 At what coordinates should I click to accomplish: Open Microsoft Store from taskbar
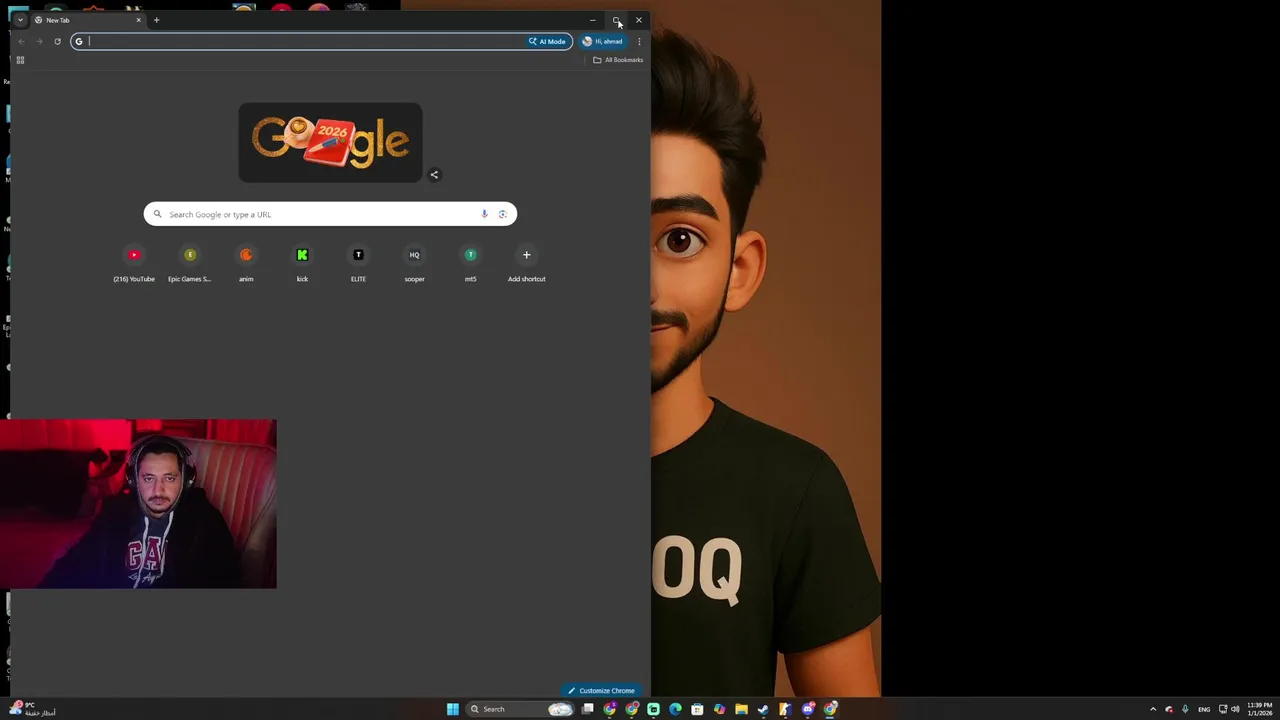point(697,709)
